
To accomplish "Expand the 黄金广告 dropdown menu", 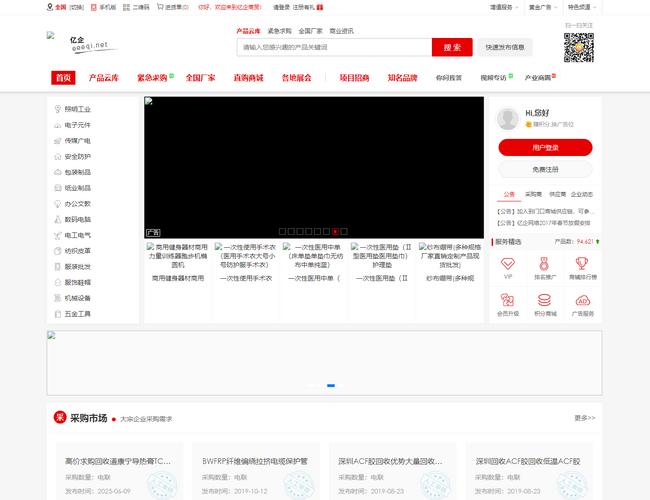I will coord(541,6).
